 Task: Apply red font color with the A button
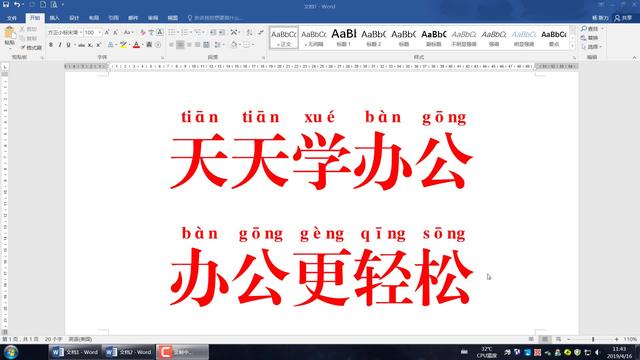point(136,45)
